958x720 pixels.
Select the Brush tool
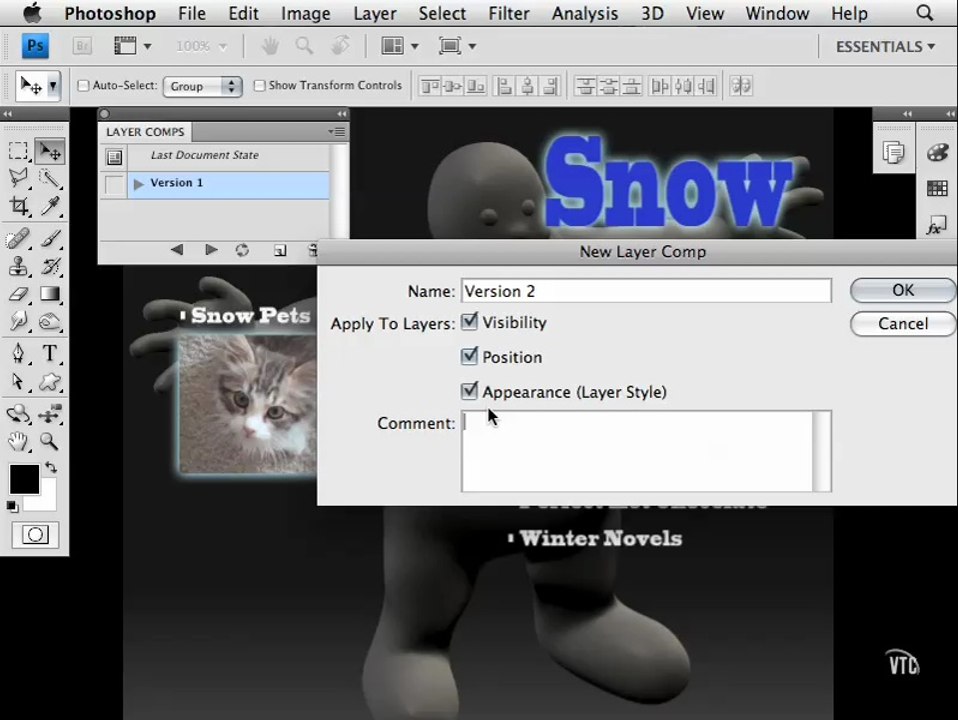(x=50, y=238)
